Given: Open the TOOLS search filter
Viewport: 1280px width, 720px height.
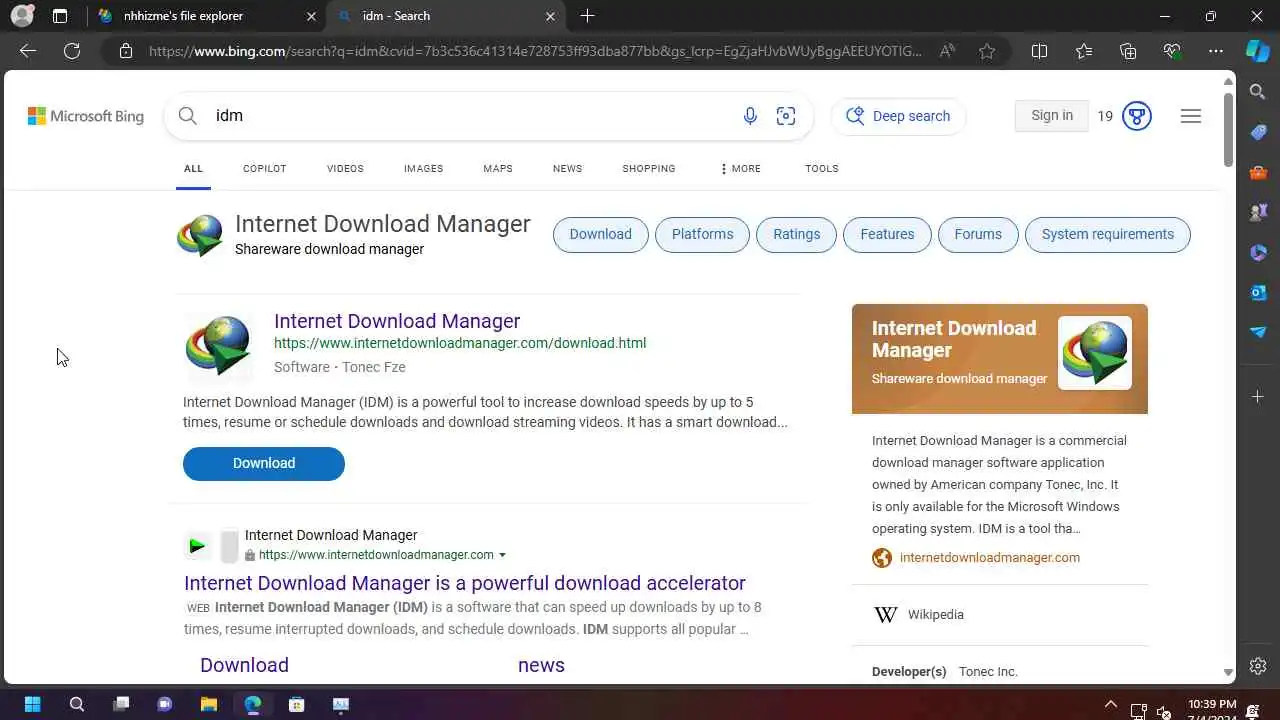Looking at the screenshot, I should pyautogui.click(x=822, y=169).
